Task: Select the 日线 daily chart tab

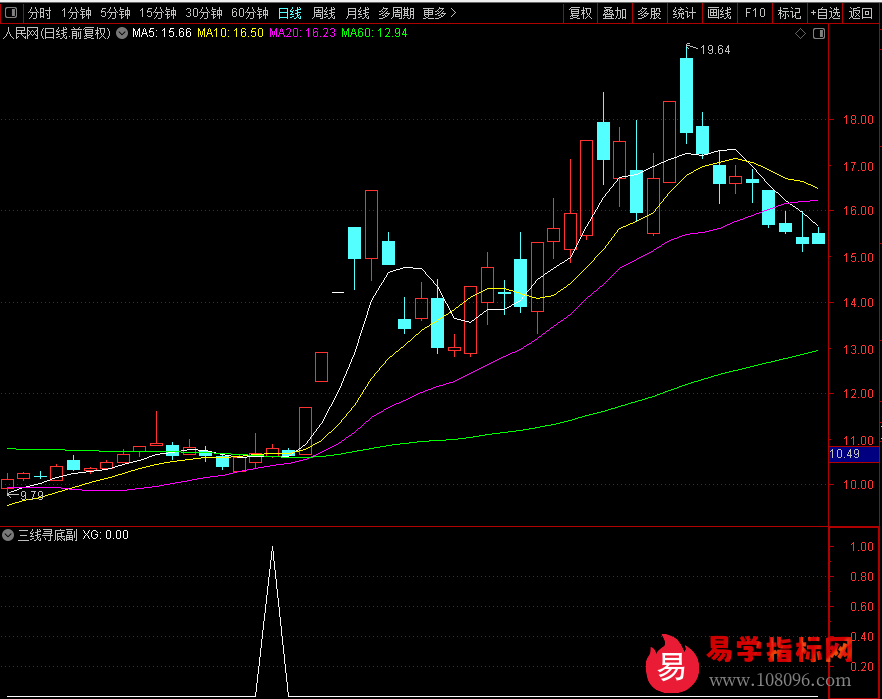Action: (x=290, y=13)
